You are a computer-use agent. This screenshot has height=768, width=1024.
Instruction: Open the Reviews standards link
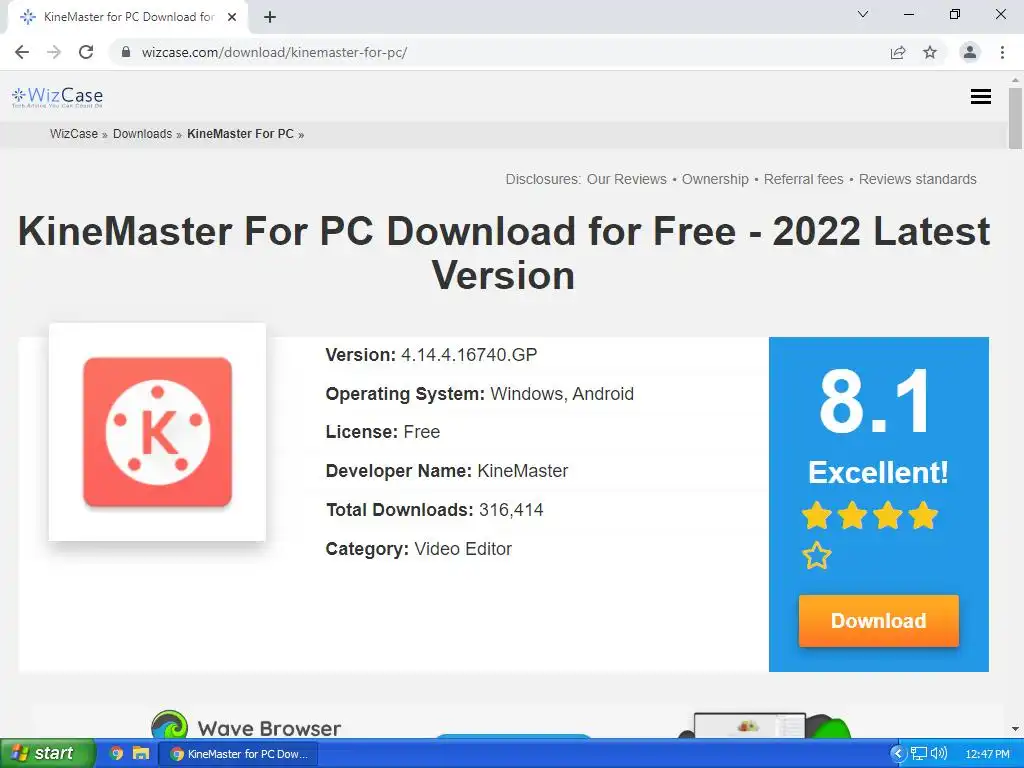pyautogui.click(x=918, y=179)
